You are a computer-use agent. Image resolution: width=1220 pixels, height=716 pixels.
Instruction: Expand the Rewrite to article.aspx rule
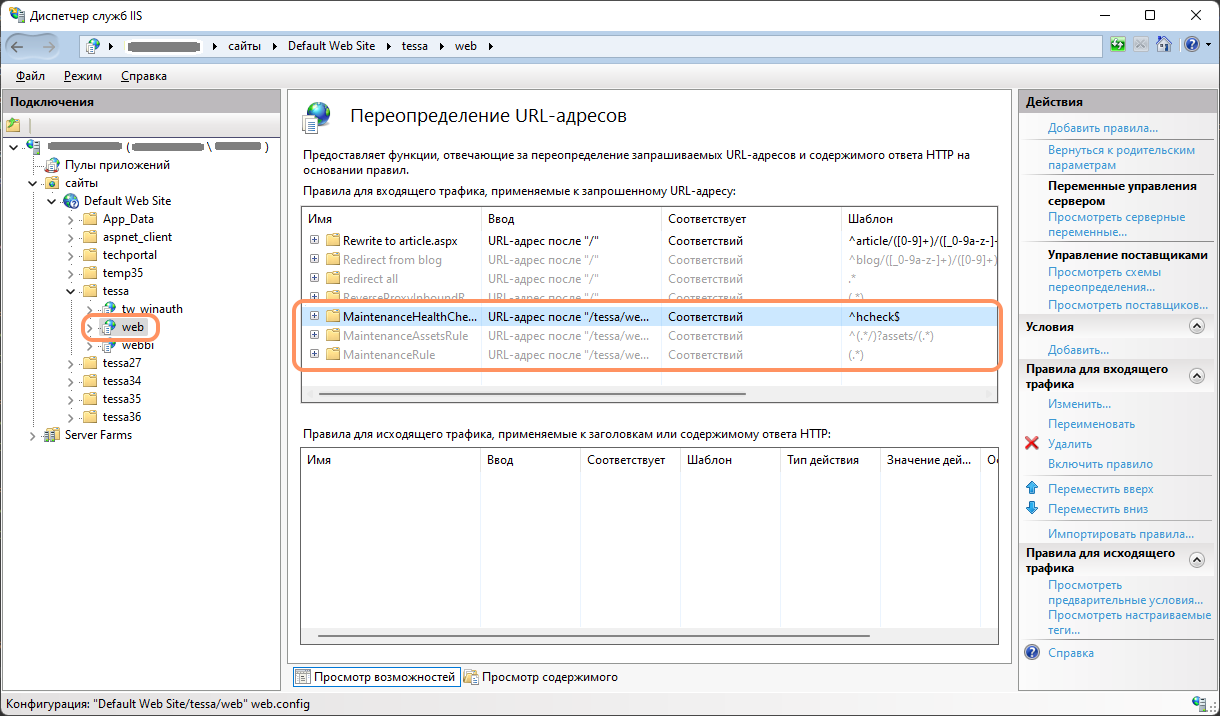point(314,241)
